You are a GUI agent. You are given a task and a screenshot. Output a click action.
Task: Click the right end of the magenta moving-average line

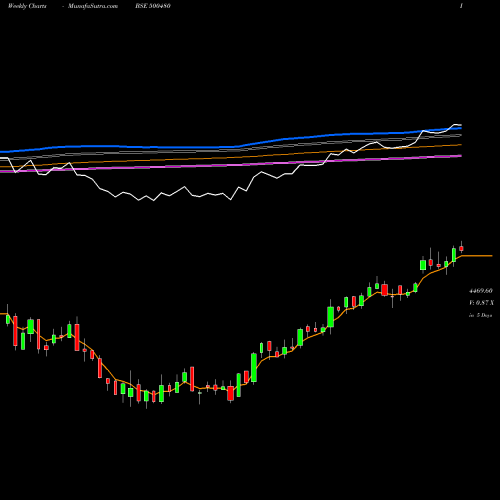pos(460,156)
